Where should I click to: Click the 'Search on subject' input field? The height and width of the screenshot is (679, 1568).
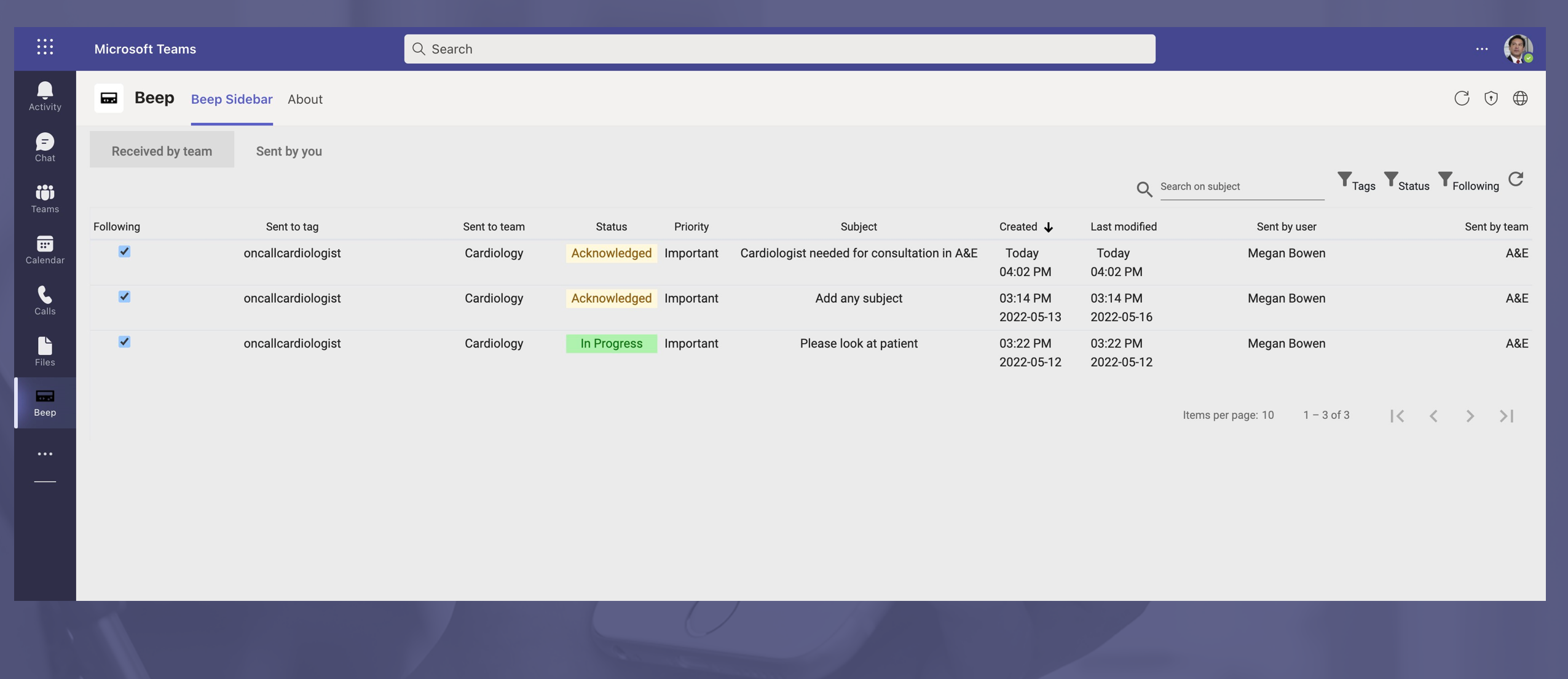click(x=1242, y=186)
